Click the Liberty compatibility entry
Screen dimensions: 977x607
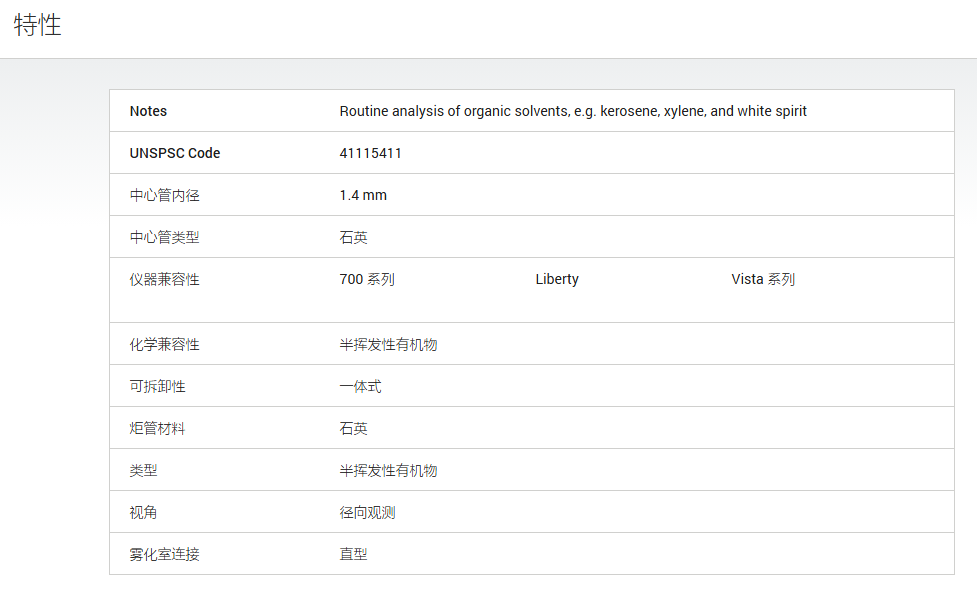click(x=557, y=279)
